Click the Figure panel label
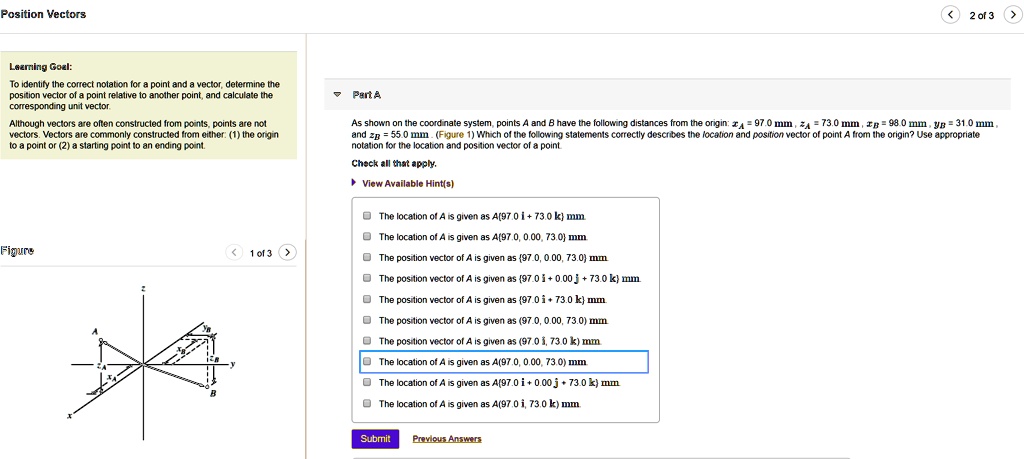 point(18,250)
